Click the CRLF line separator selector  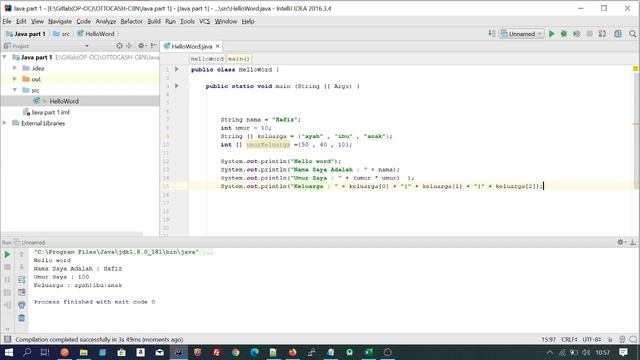[569, 340]
